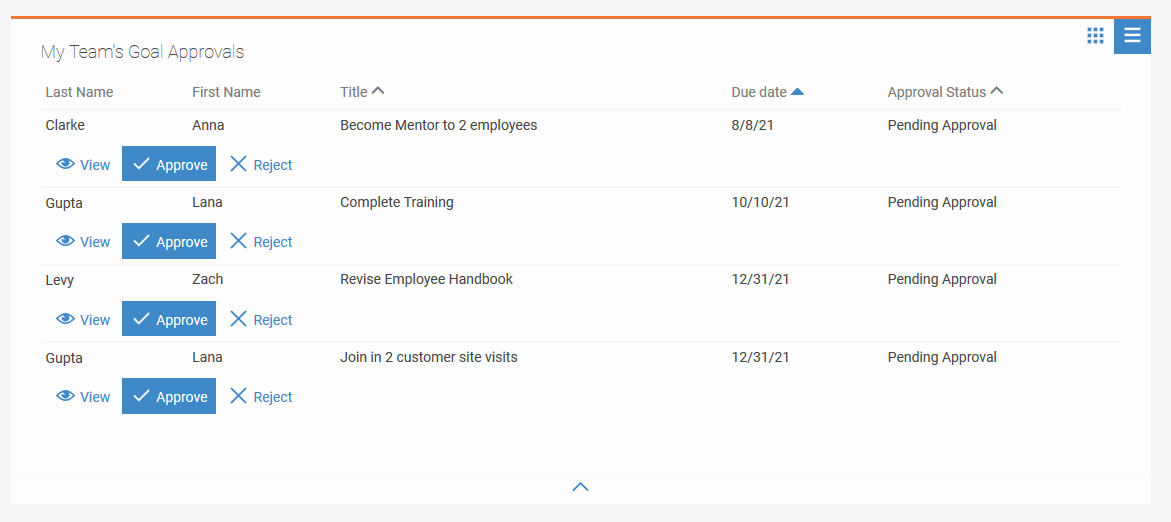This screenshot has height=522, width=1171.
Task: Switch to list view icon
Action: pyautogui.click(x=1132, y=36)
